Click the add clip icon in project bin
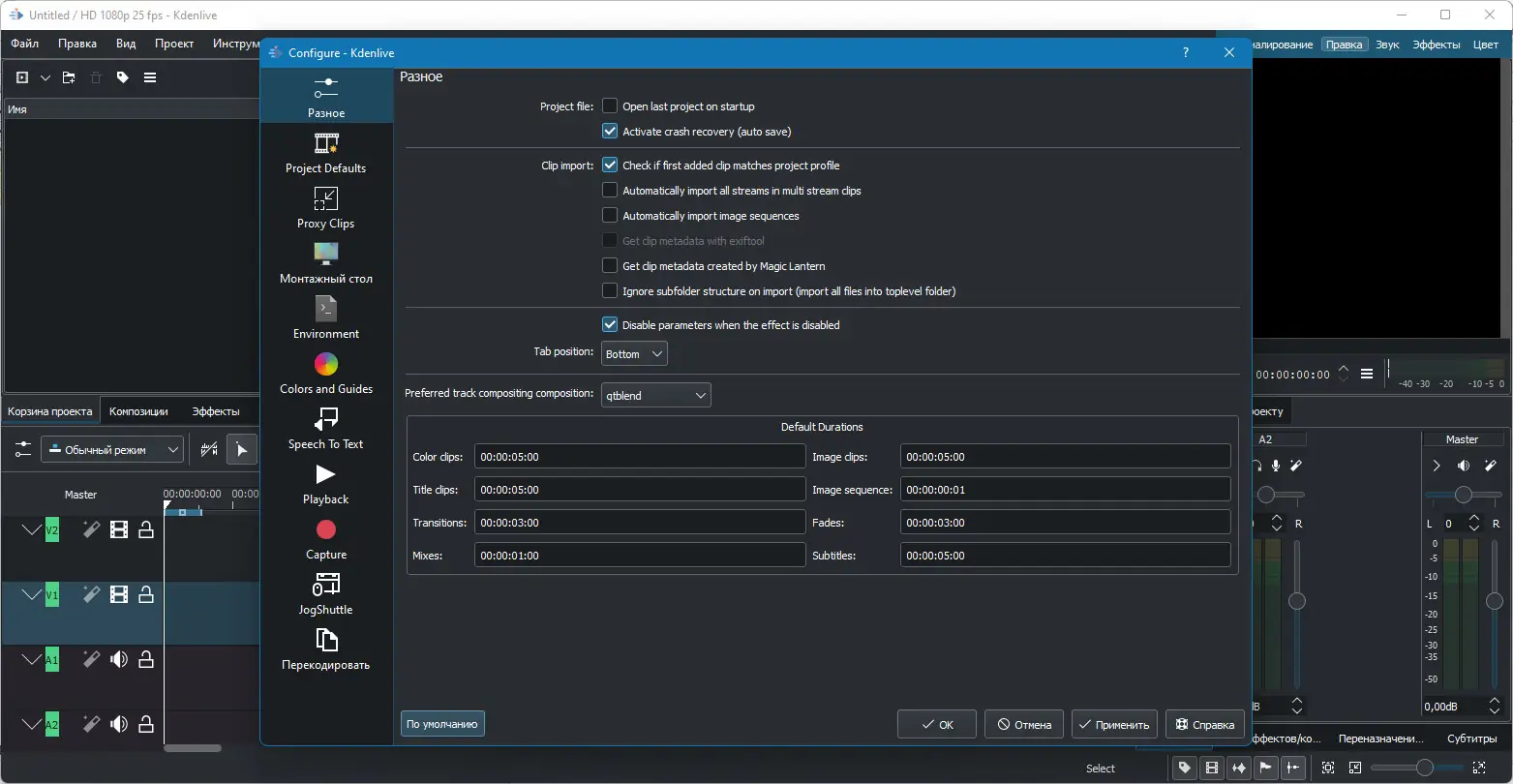This screenshot has width=1513, height=784. (22, 77)
